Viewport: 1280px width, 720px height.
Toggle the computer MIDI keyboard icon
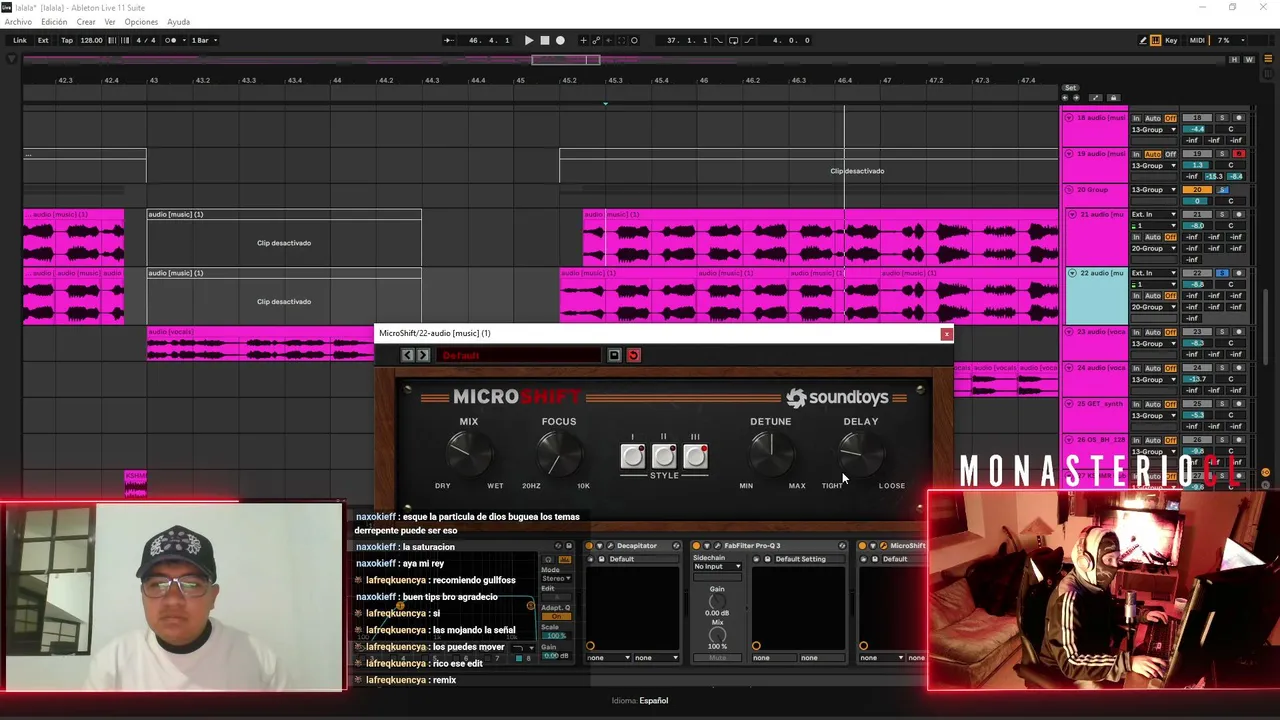click(x=1156, y=40)
